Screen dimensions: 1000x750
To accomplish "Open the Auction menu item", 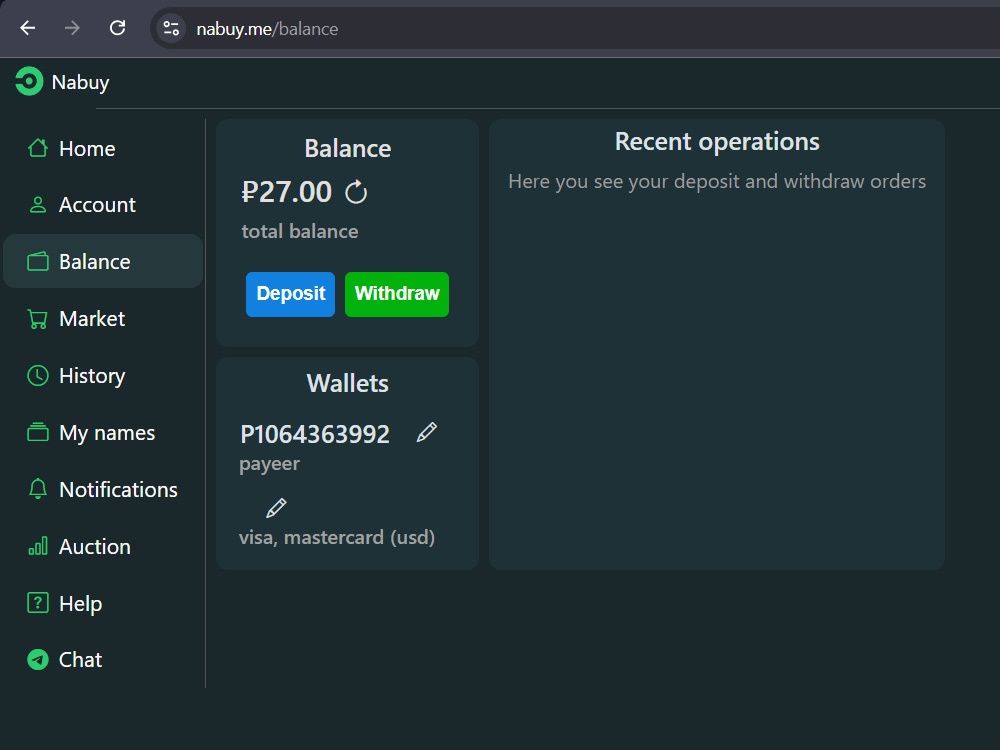I will [x=103, y=546].
